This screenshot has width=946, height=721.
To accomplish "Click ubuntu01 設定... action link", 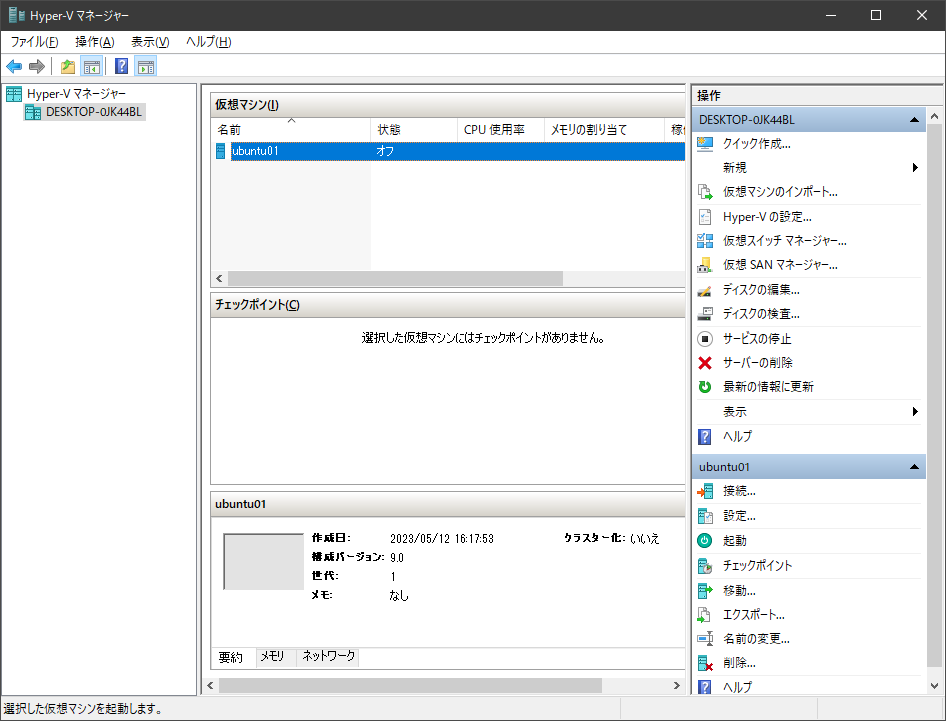I will [x=739, y=516].
